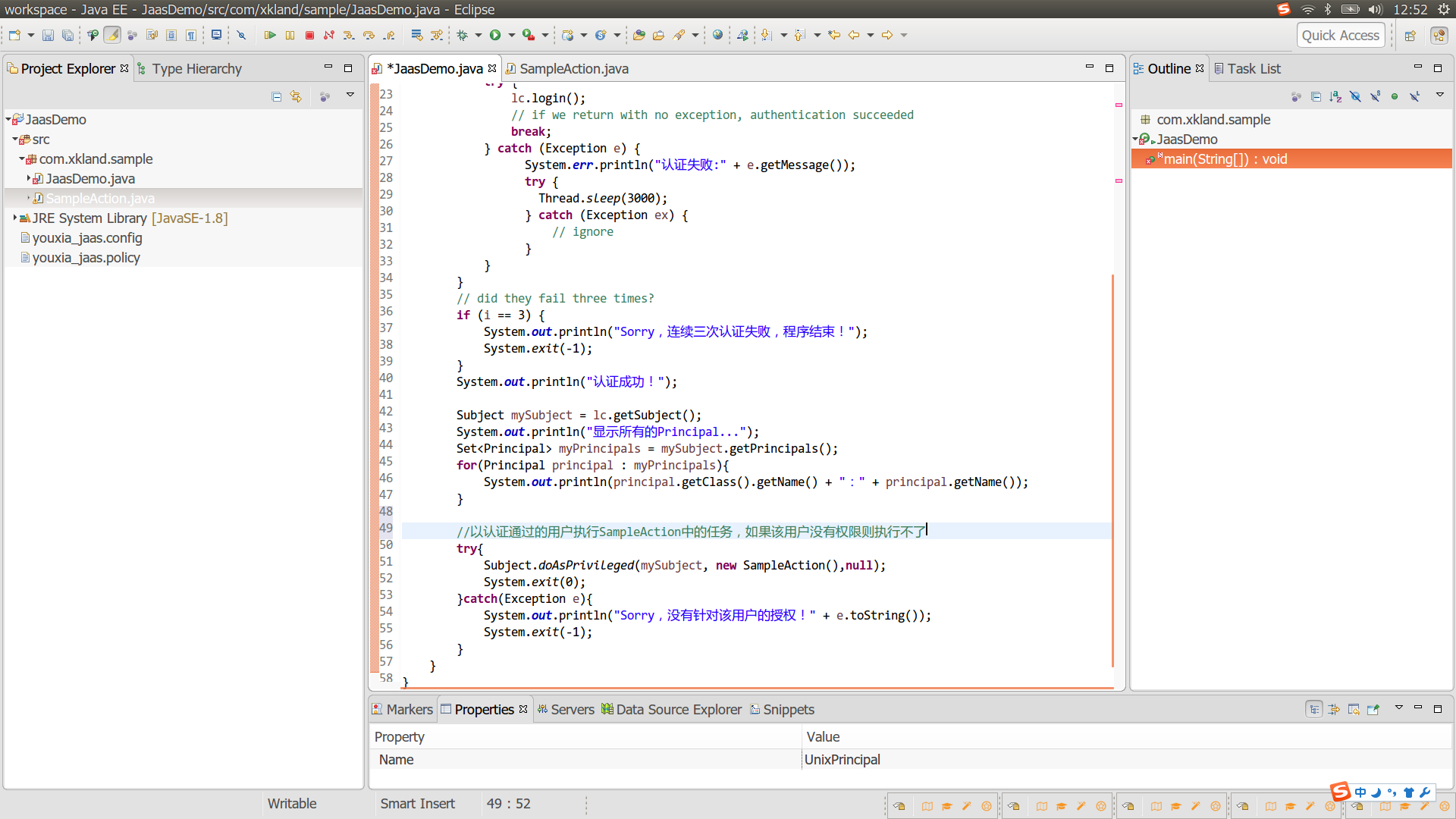Collapse all in Project Explorer
The width and height of the screenshot is (1456, 819).
coord(276,96)
